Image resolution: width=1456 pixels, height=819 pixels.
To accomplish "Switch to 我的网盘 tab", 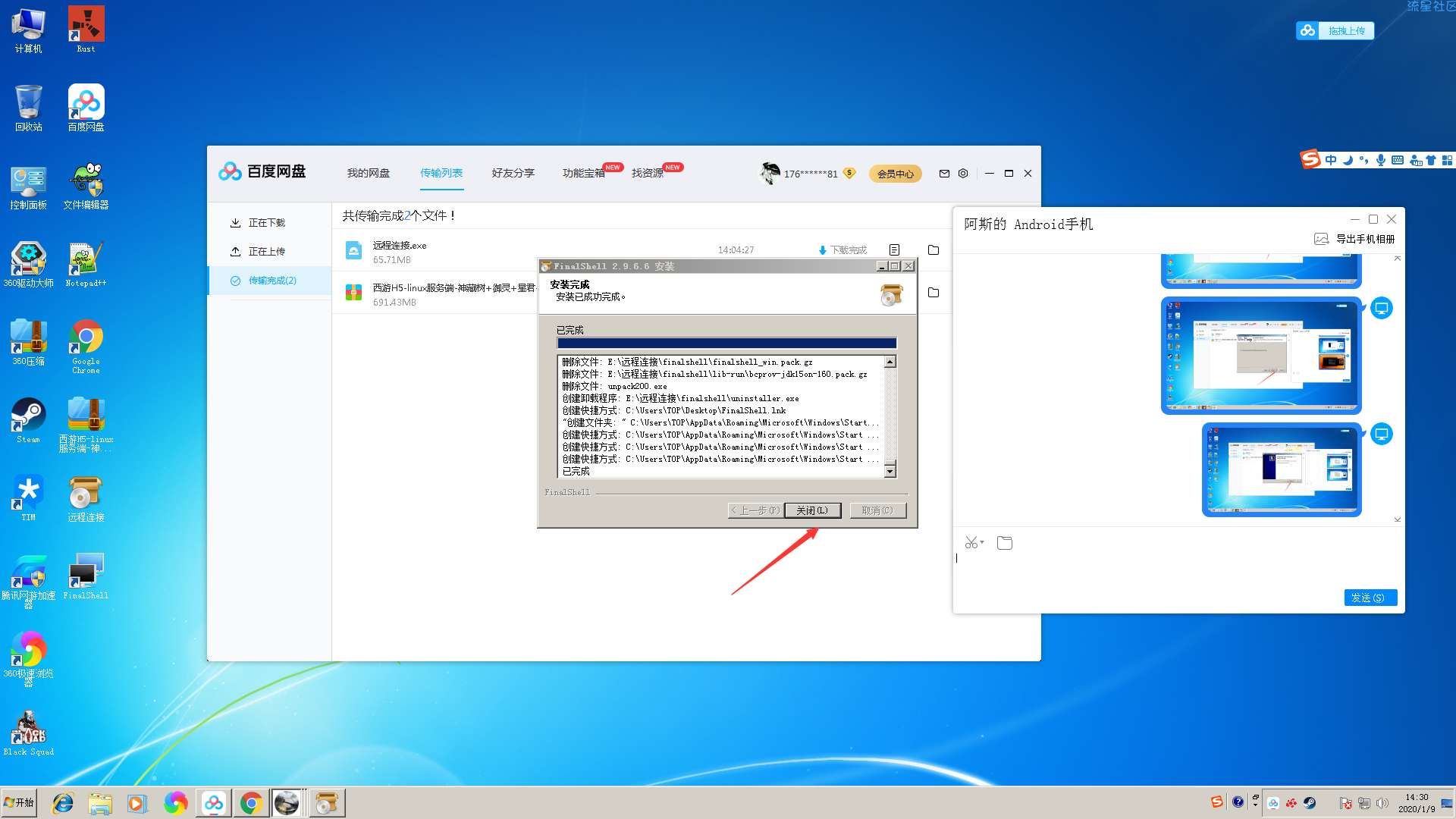I will coord(369,174).
